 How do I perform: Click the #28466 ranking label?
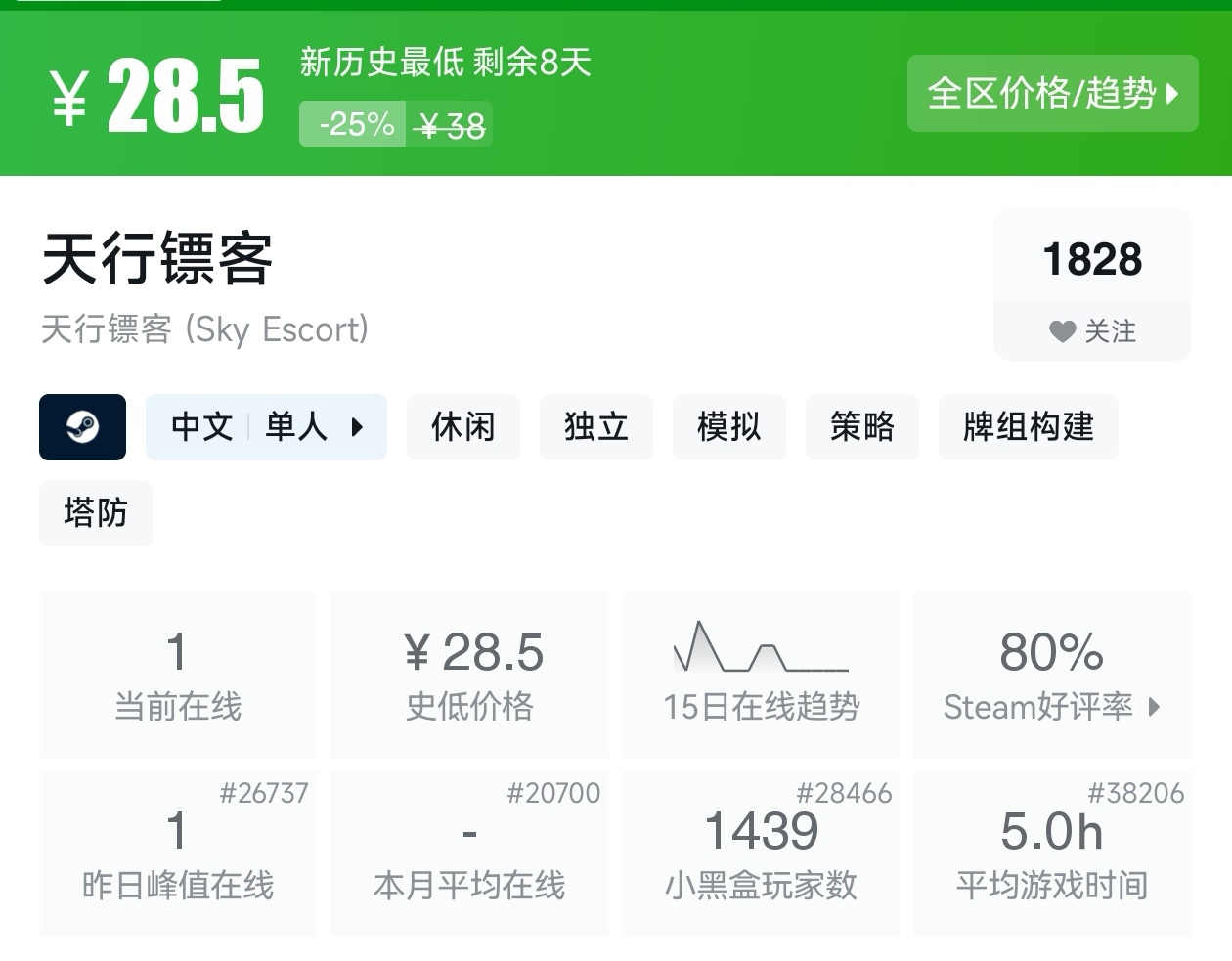[x=844, y=793]
